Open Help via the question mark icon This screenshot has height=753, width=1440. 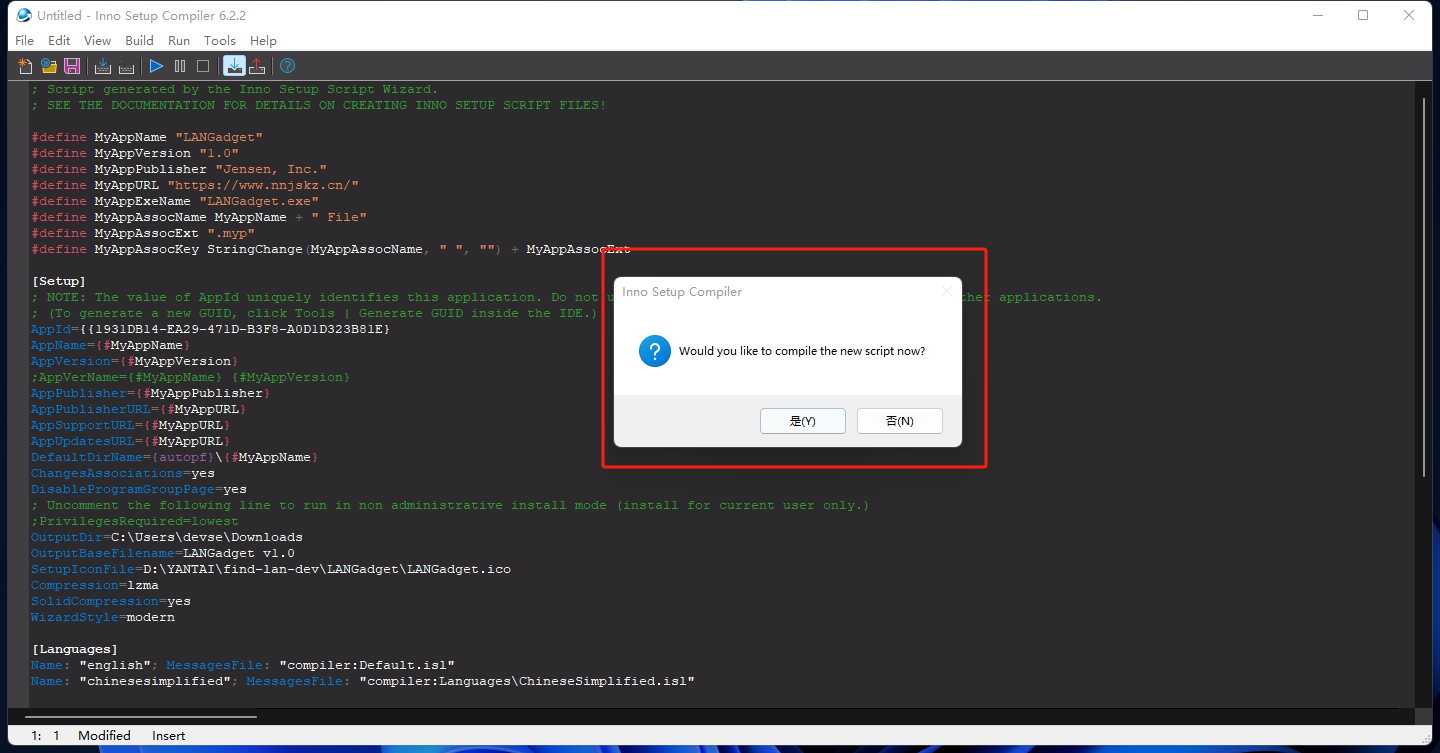288,66
